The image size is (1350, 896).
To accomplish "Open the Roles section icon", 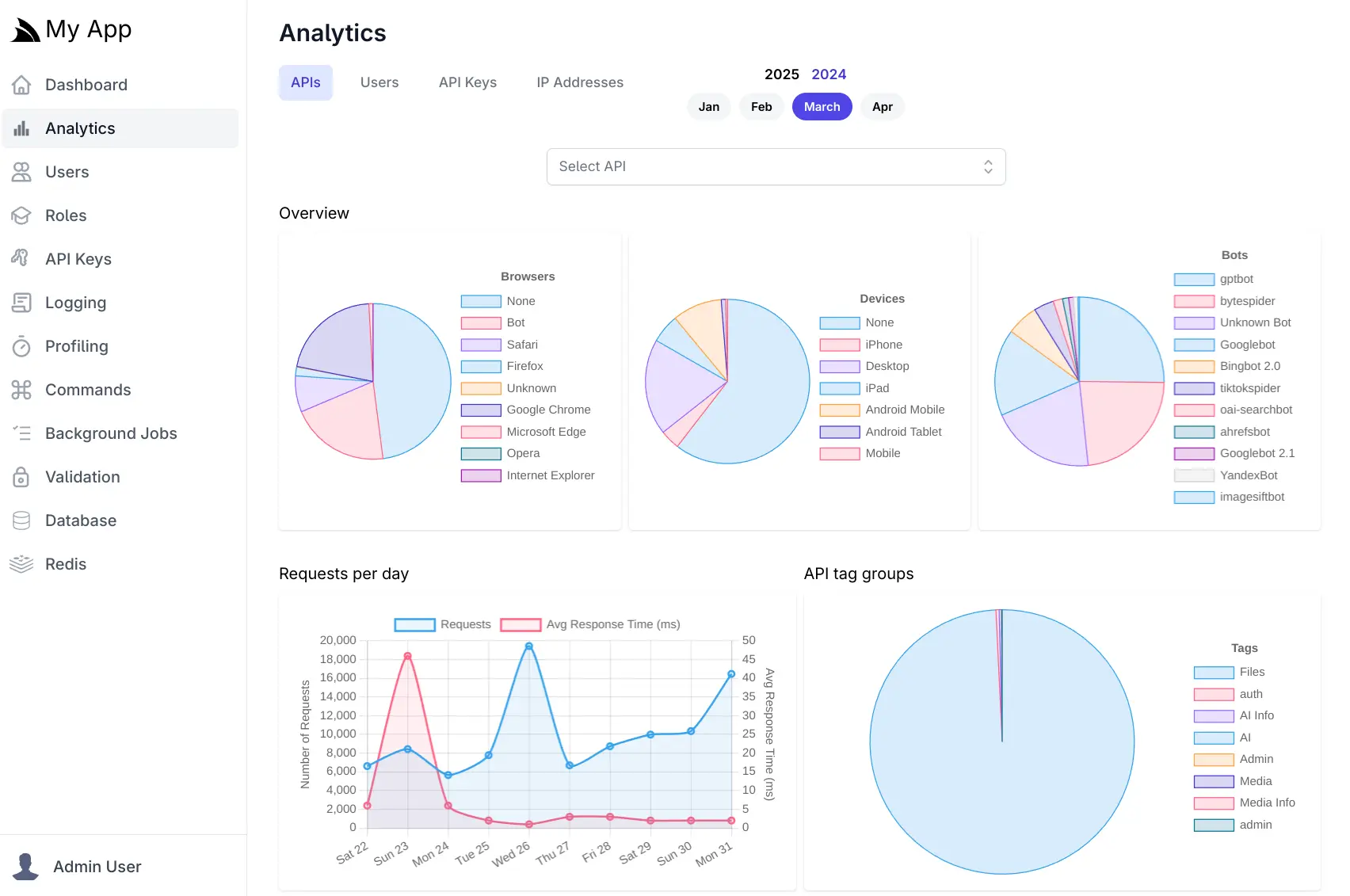I will pos(21,215).
